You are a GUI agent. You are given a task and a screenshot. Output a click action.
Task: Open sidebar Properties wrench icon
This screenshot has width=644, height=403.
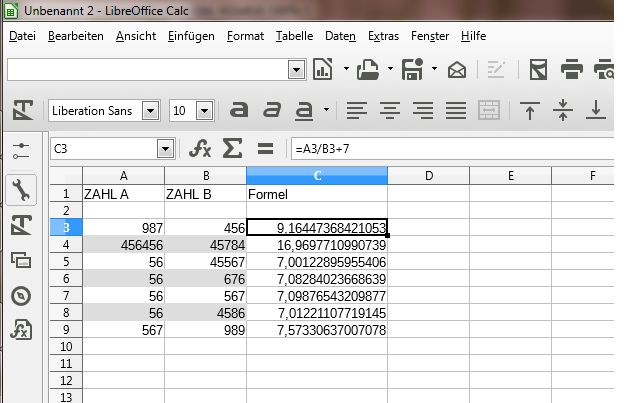pyautogui.click(x=21, y=190)
